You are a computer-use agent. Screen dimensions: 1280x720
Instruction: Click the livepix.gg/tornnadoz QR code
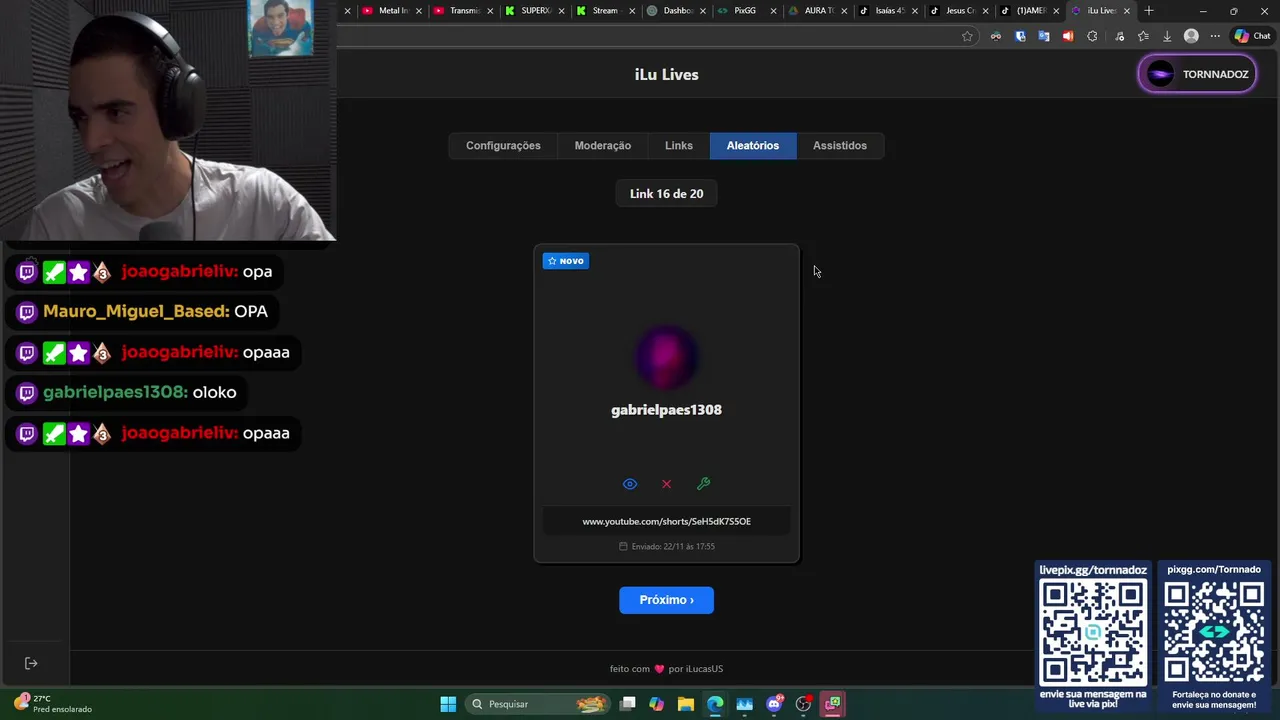(1093, 632)
